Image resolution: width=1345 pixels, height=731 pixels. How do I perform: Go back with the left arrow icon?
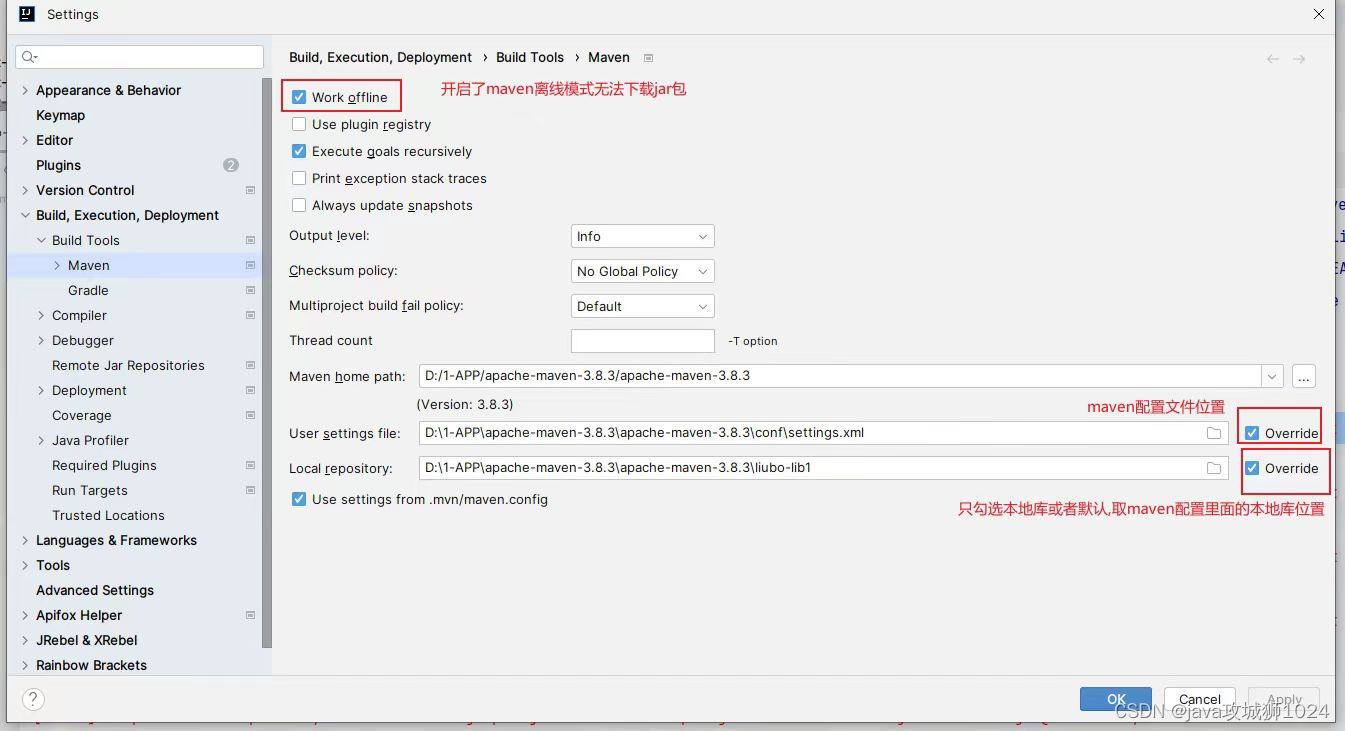tap(1273, 59)
